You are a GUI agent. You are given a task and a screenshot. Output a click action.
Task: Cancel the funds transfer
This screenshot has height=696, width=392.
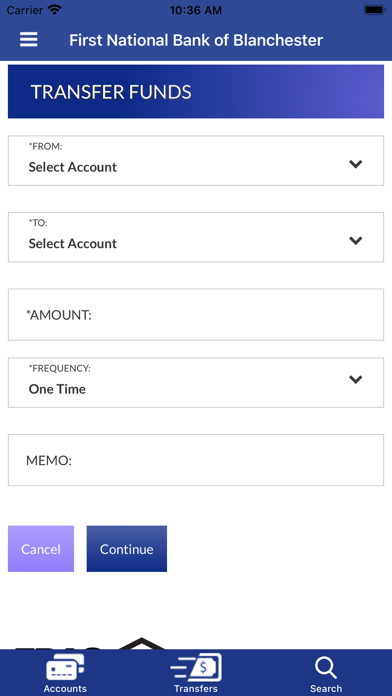[x=41, y=549]
